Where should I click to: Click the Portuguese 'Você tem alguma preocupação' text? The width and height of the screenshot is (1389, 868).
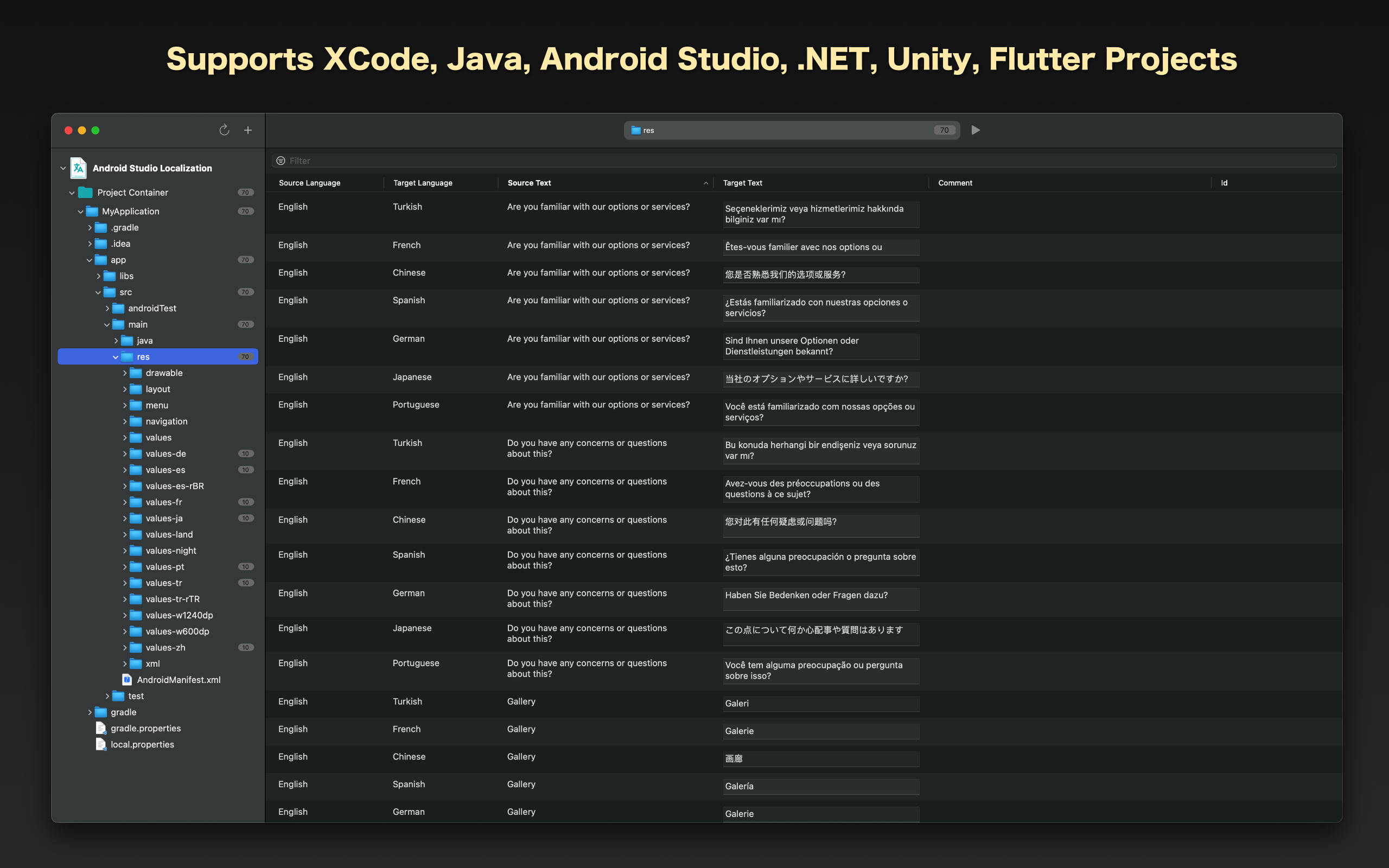click(x=821, y=671)
